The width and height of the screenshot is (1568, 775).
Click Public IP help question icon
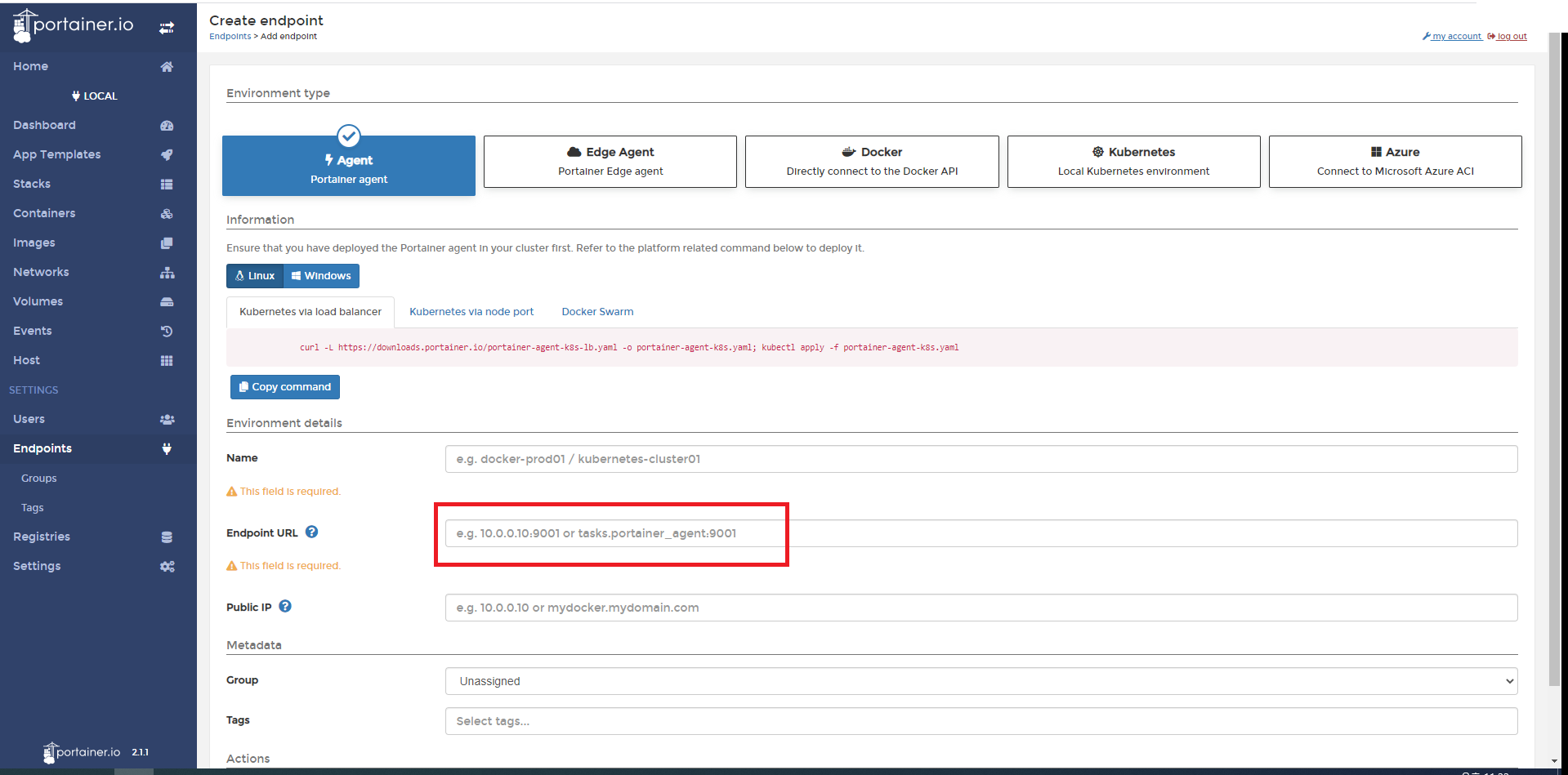pyautogui.click(x=285, y=606)
